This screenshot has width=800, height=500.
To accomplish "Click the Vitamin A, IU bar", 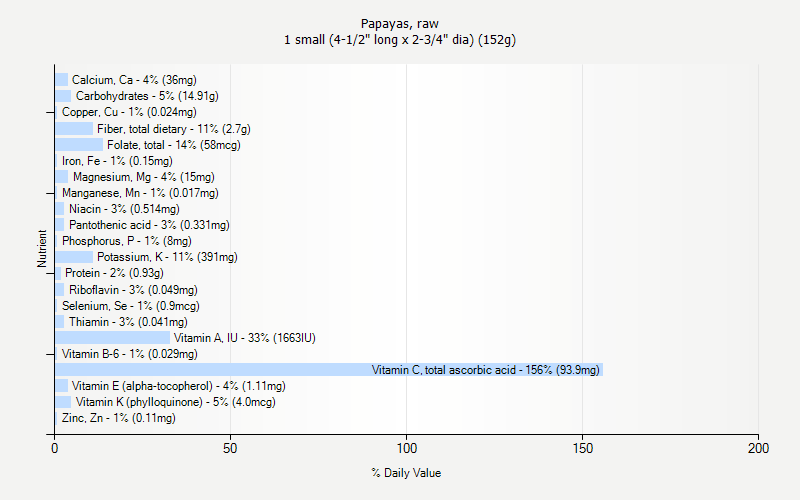I will 112,338.
